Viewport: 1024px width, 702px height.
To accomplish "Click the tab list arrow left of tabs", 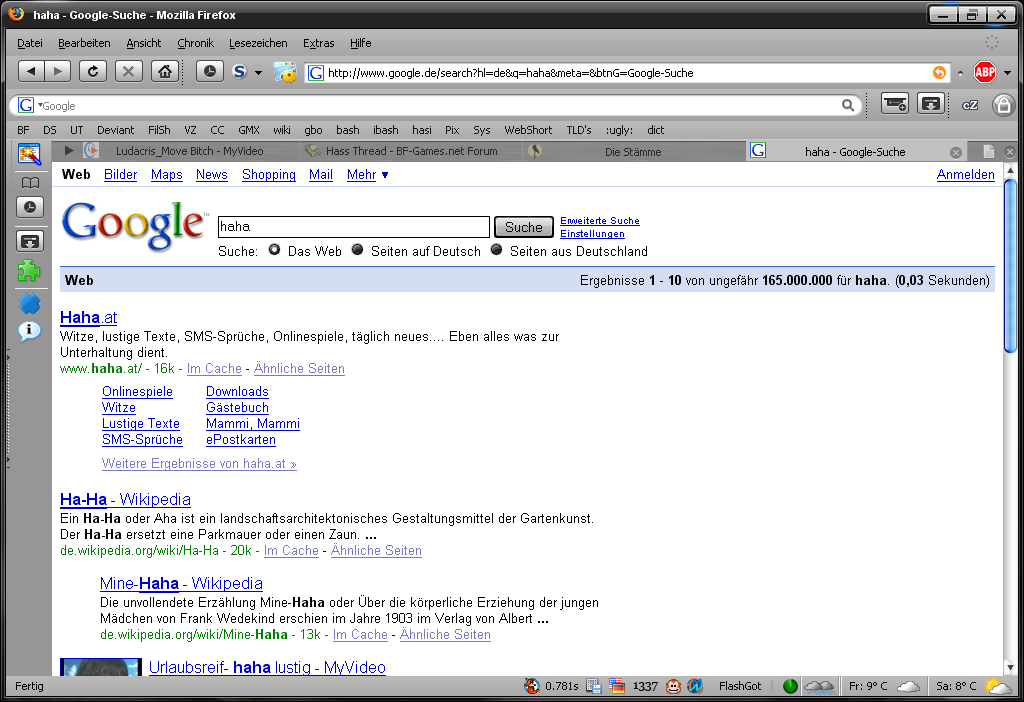I will coord(69,151).
